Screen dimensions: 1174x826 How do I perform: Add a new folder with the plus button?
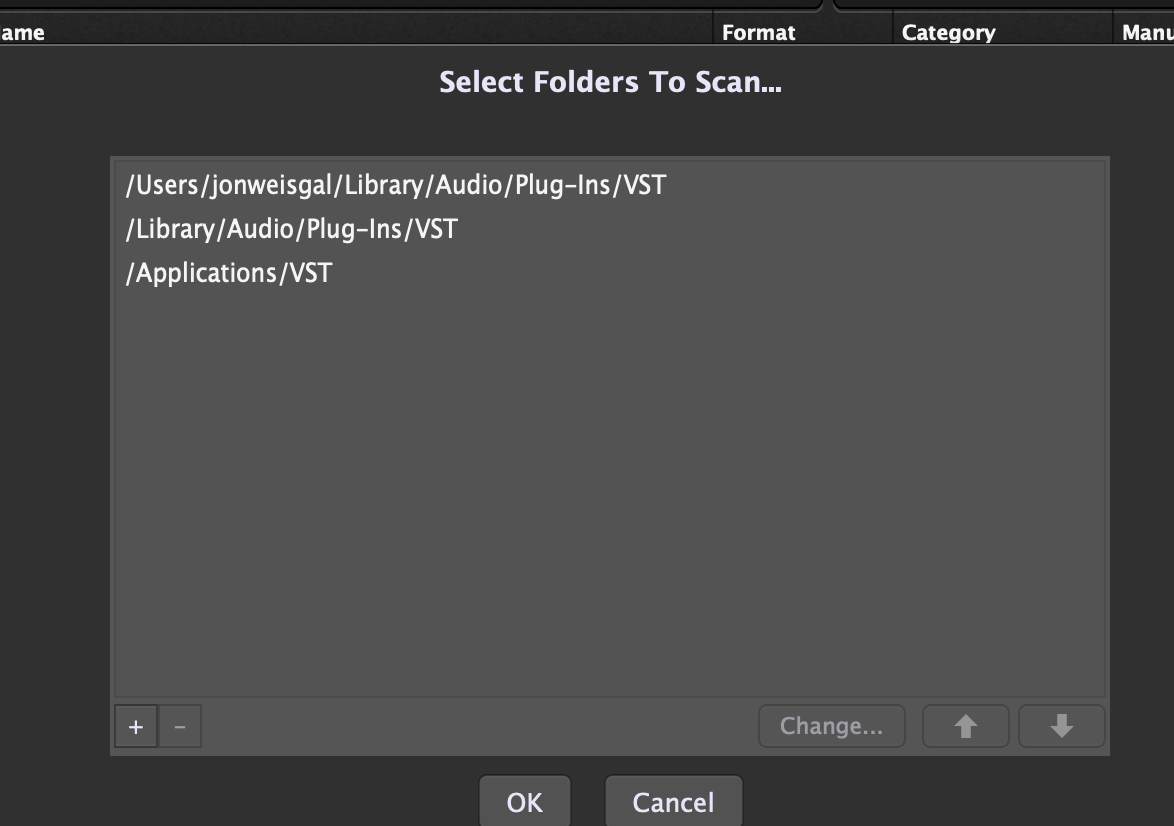point(136,726)
